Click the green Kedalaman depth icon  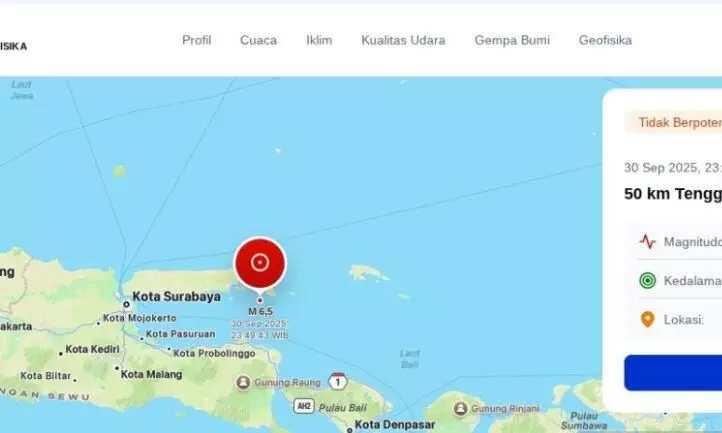point(647,280)
